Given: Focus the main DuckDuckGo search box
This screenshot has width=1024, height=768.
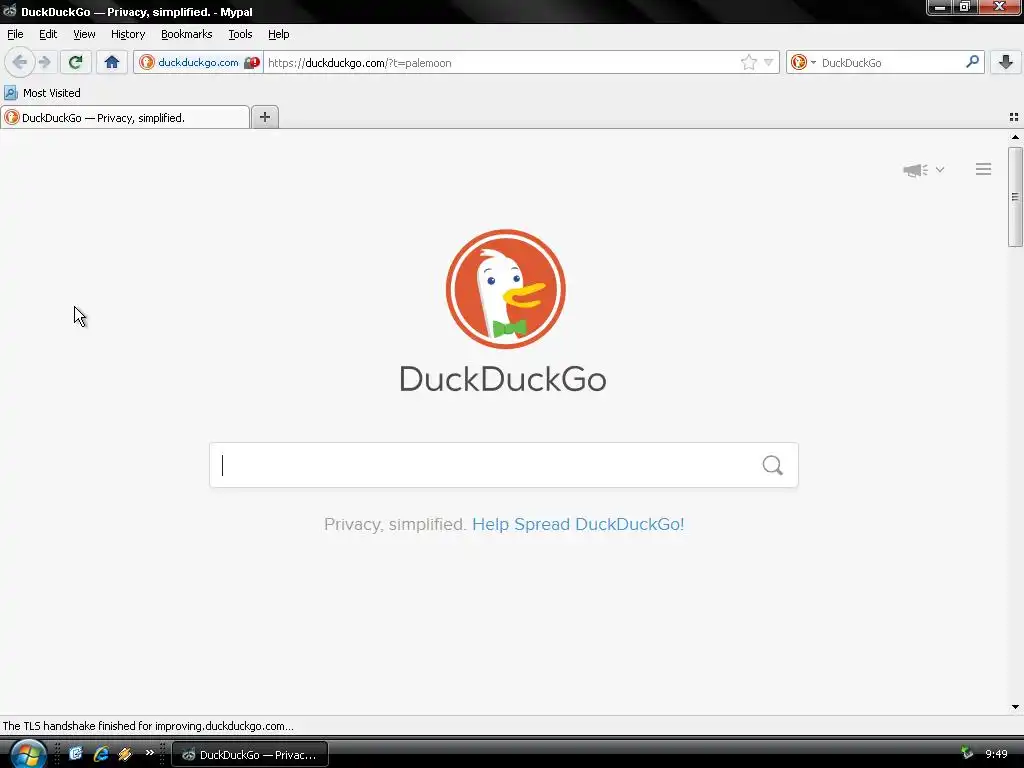Looking at the screenshot, I should pos(504,465).
